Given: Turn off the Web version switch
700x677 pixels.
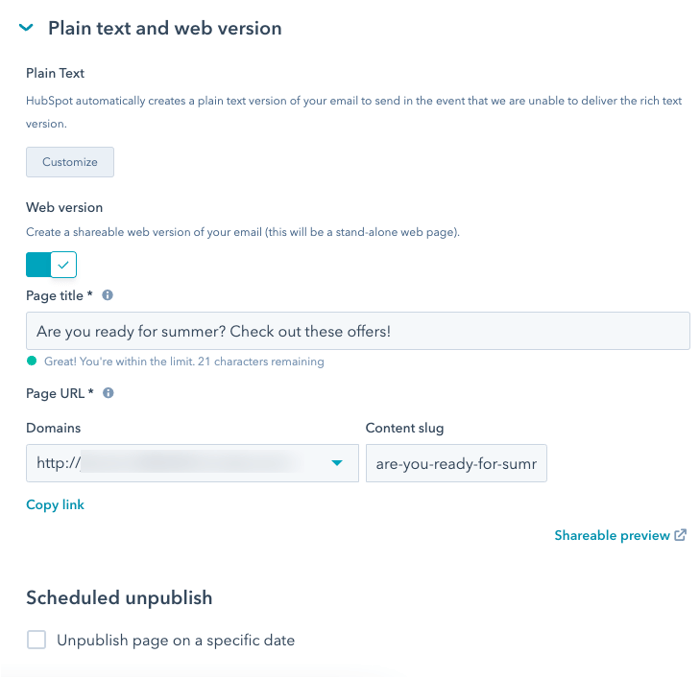Looking at the screenshot, I should click(x=51, y=264).
